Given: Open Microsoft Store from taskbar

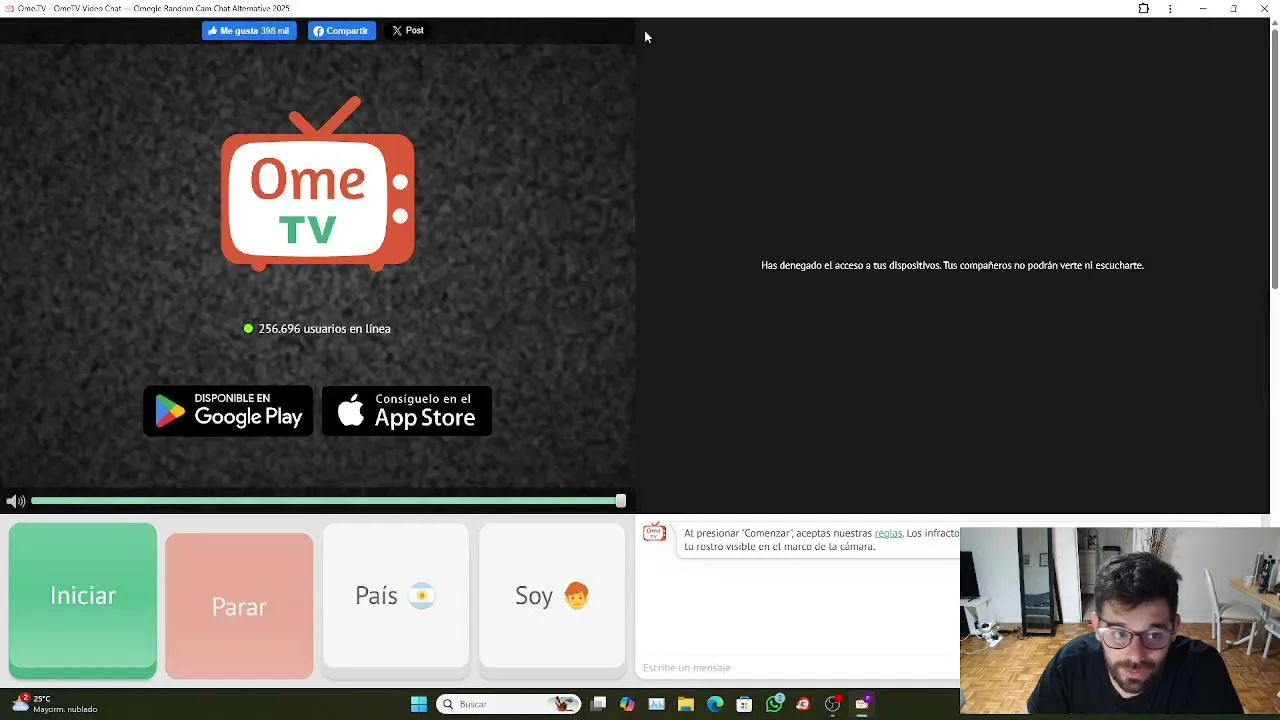Looking at the screenshot, I should [x=744, y=704].
